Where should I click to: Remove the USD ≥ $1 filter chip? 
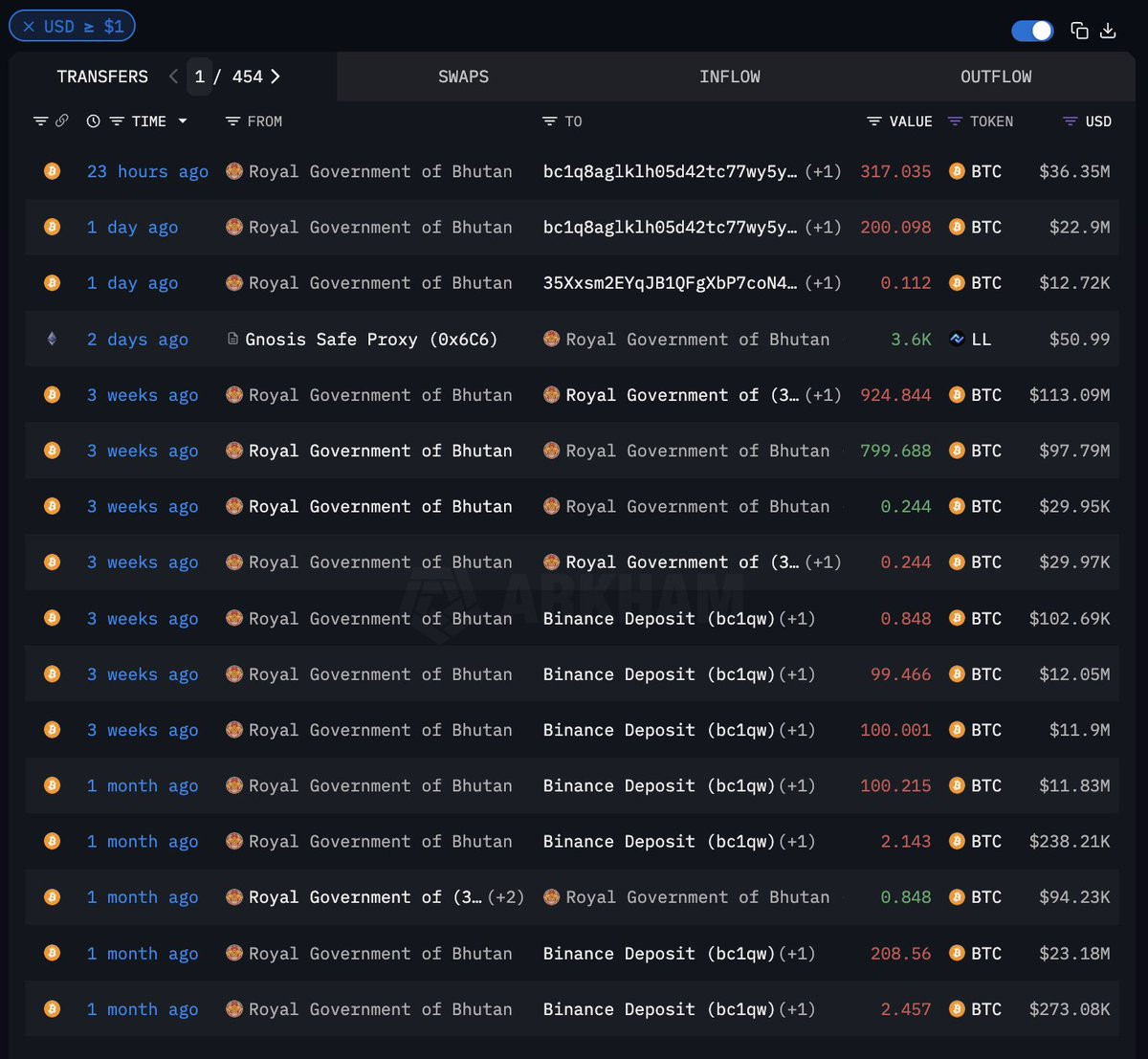(29, 27)
